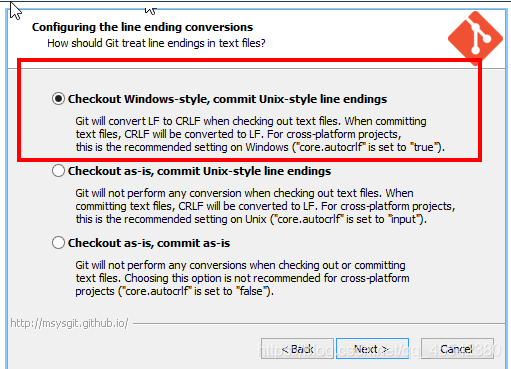Click the 'recommended setting on Unix' description line
Viewport: 511px width, 369px height.
(x=251, y=219)
